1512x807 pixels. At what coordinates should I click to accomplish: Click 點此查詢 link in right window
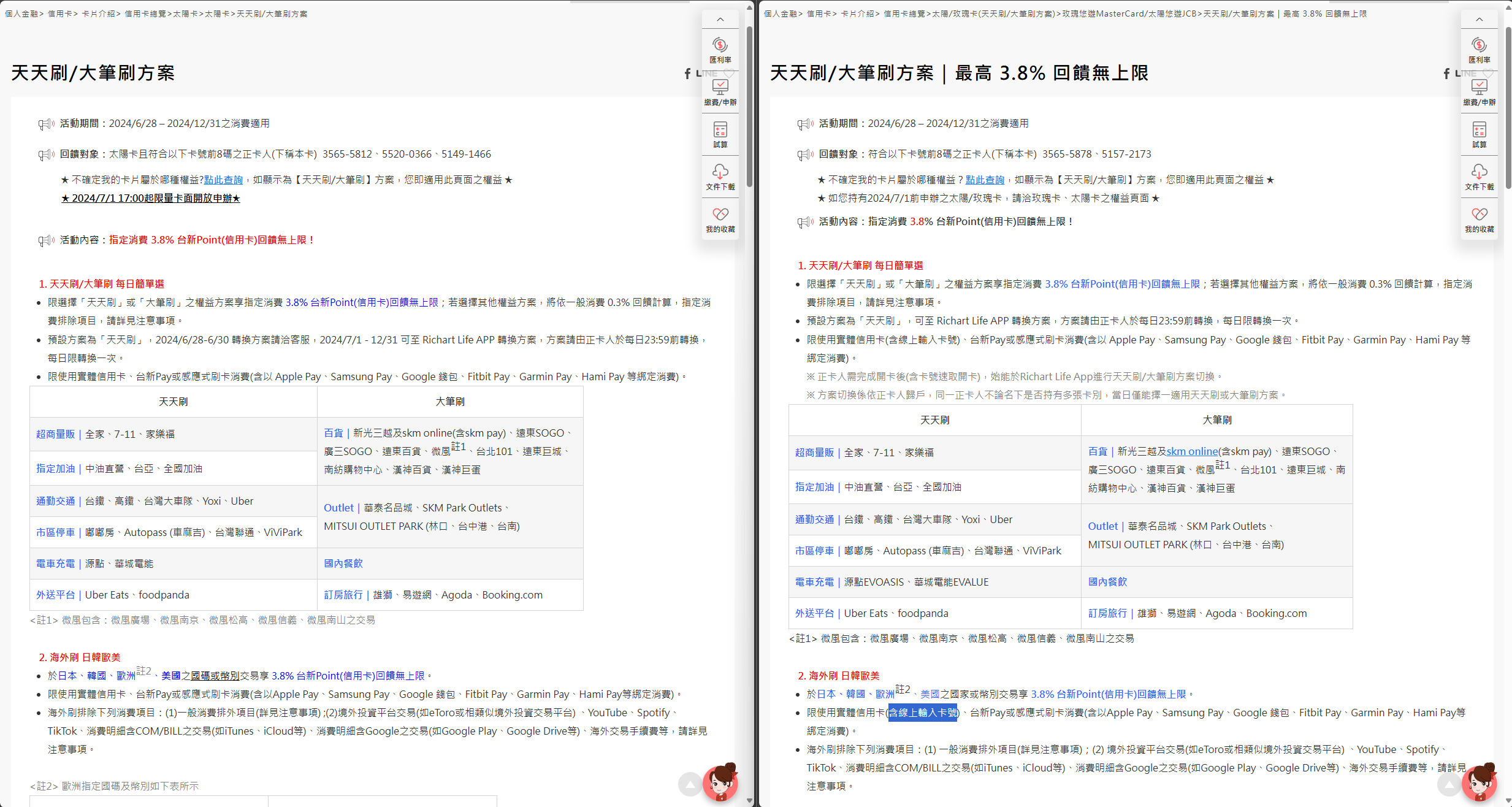pyautogui.click(x=985, y=180)
